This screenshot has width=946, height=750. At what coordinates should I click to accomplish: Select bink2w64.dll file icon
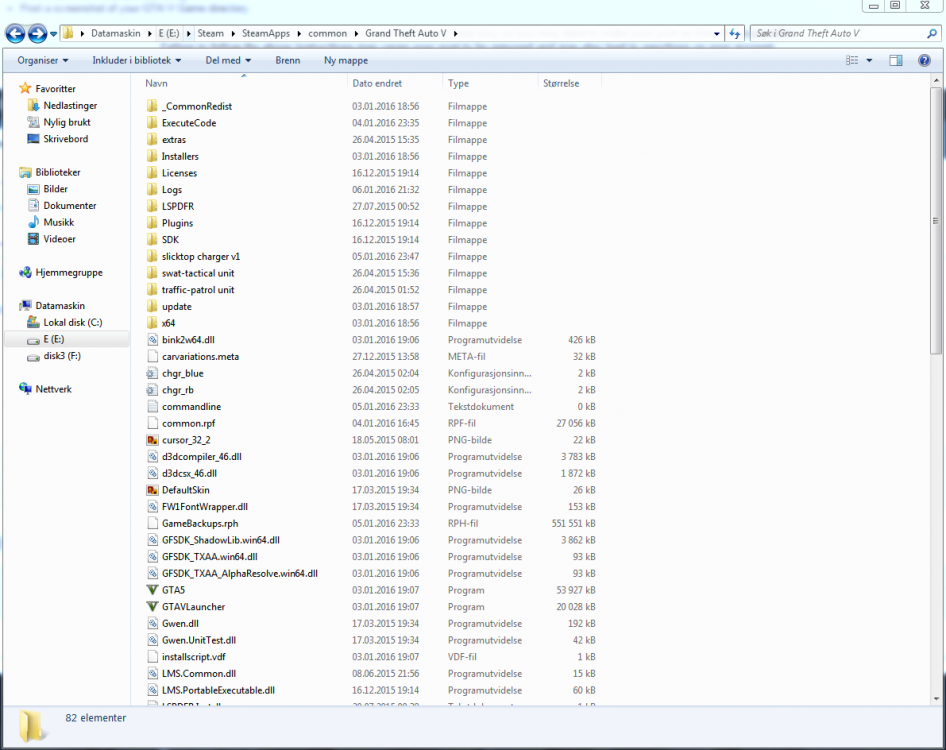pyautogui.click(x=153, y=340)
